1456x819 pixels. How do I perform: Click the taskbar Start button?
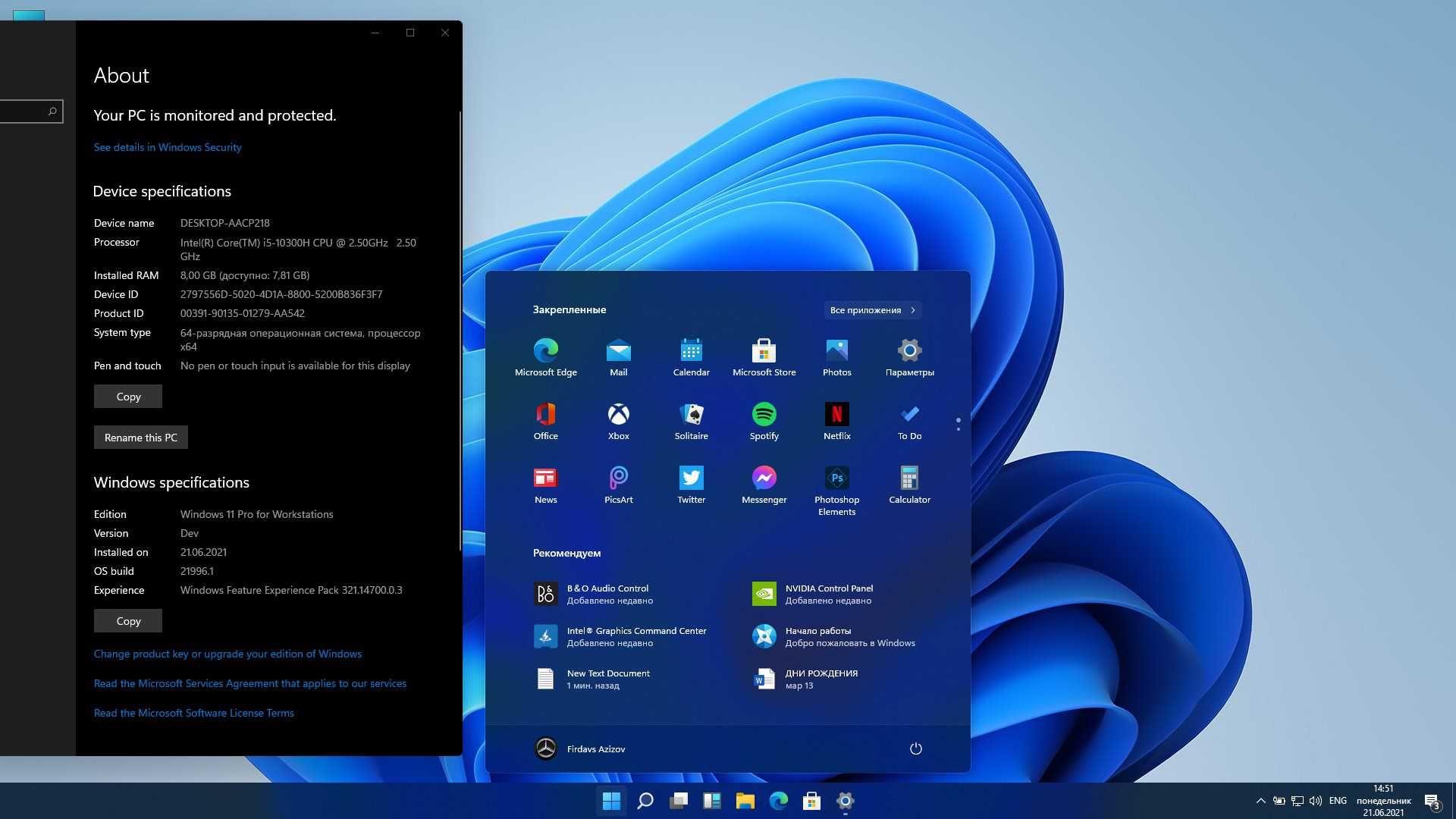(x=611, y=801)
